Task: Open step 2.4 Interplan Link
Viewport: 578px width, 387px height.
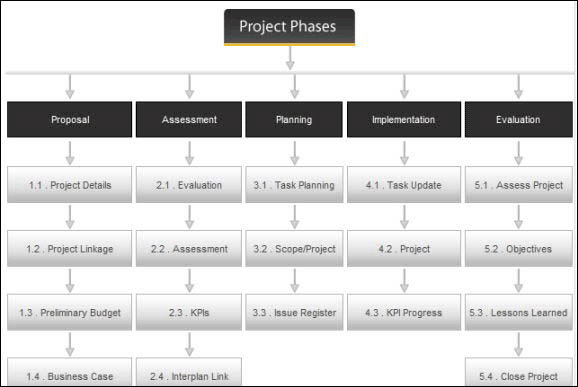Action: 189,372
